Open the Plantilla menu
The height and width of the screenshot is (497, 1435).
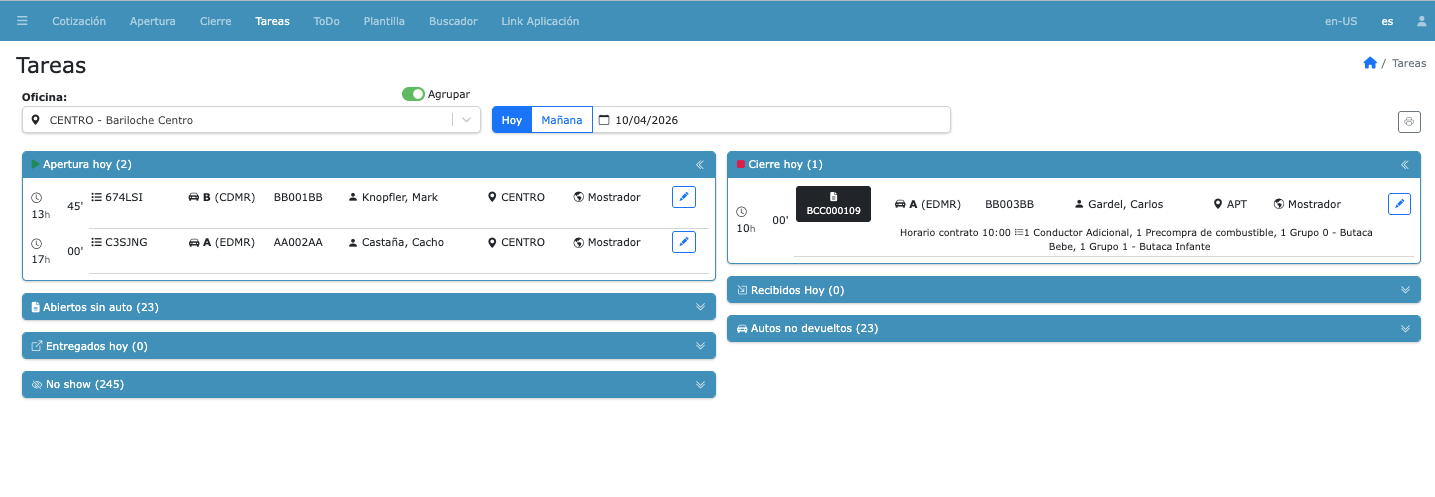tap(385, 21)
